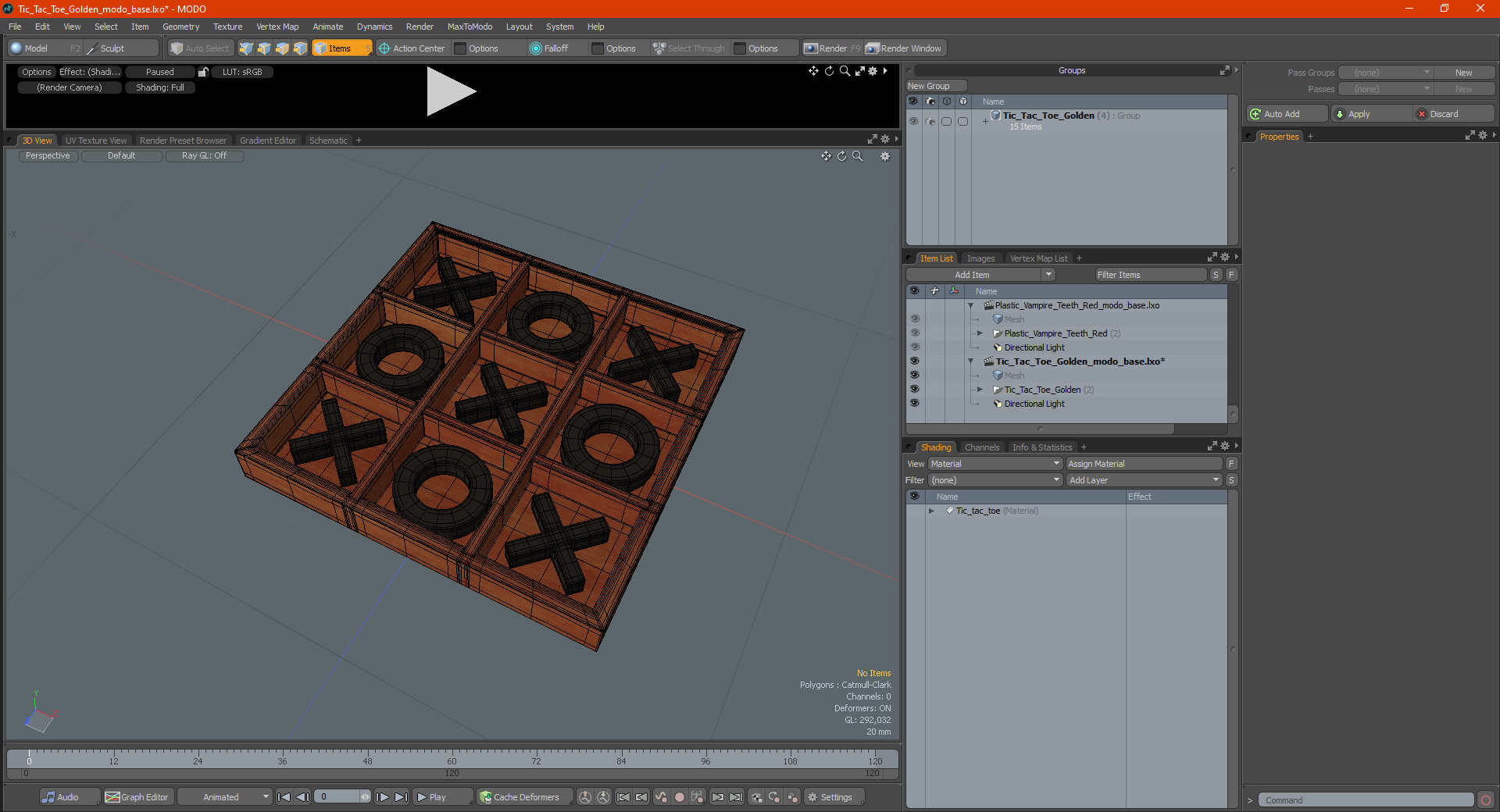
Task: Activate the Sculpt mode button
Action: pyautogui.click(x=120, y=48)
